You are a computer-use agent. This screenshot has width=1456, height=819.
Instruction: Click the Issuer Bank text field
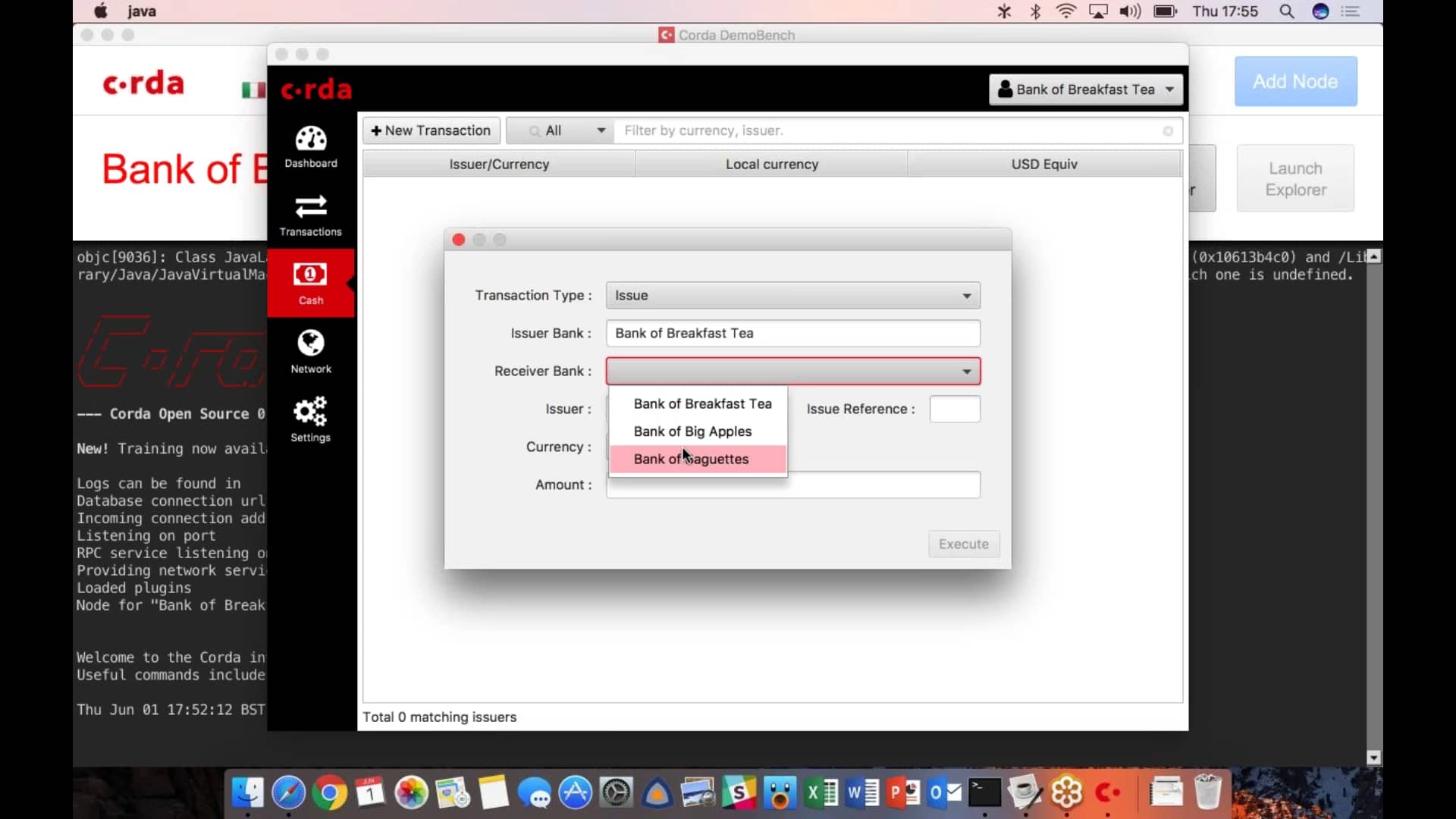tap(792, 334)
